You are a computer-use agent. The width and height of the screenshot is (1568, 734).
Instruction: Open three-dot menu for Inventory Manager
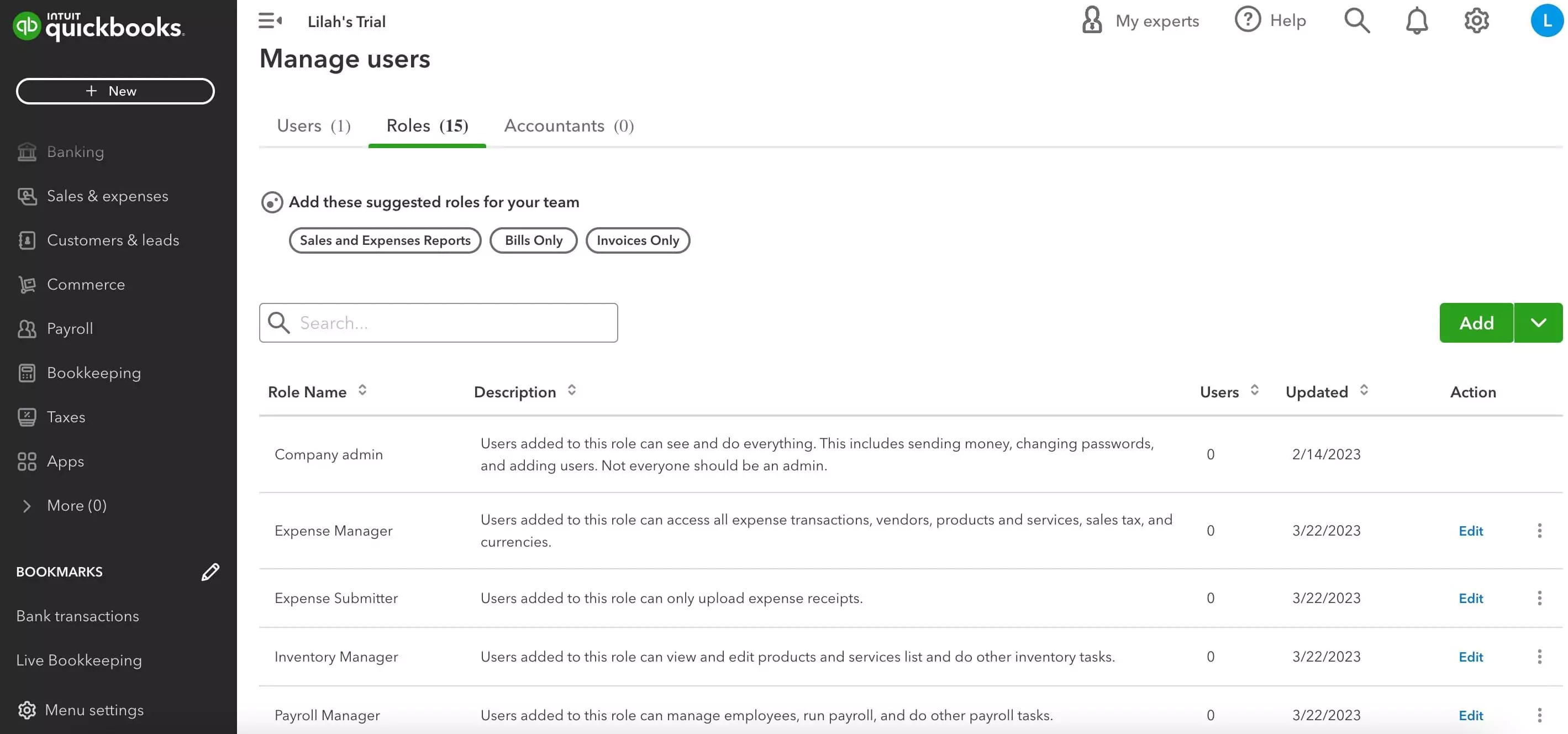click(1539, 657)
